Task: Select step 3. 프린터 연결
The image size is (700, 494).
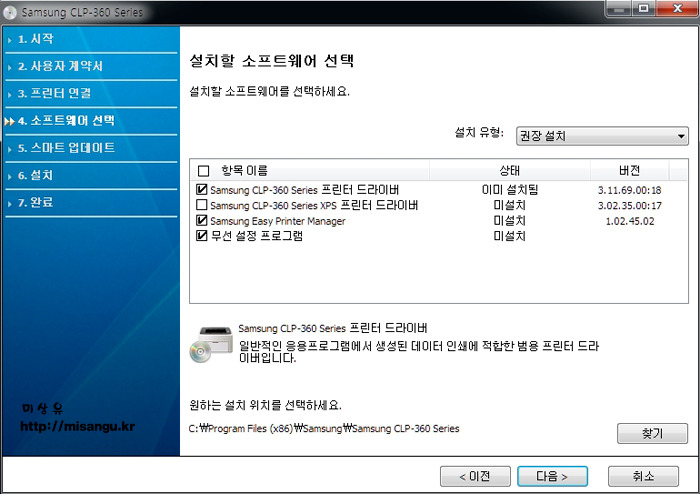Action: click(54, 93)
